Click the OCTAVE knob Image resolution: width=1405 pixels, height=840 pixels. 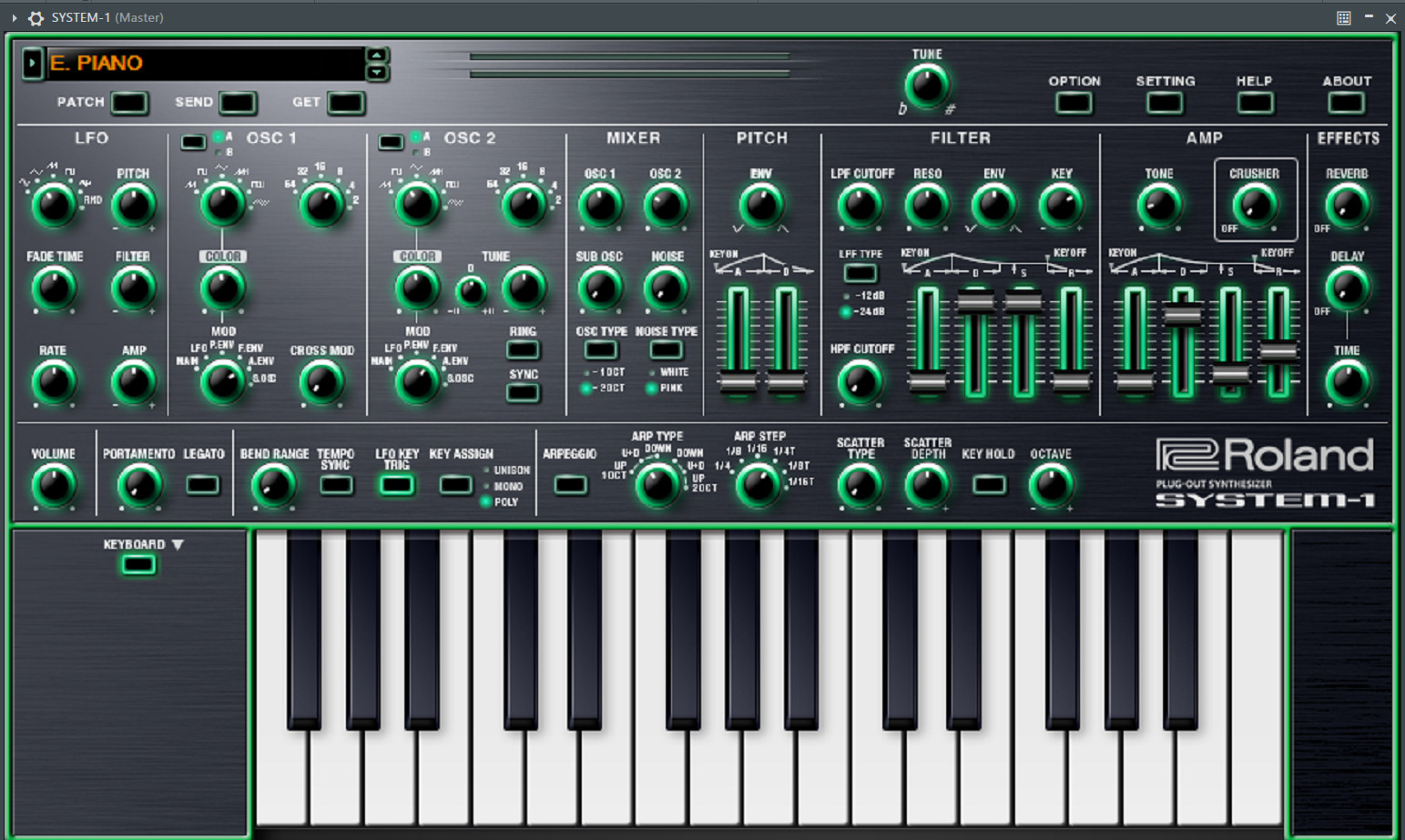(x=1051, y=486)
